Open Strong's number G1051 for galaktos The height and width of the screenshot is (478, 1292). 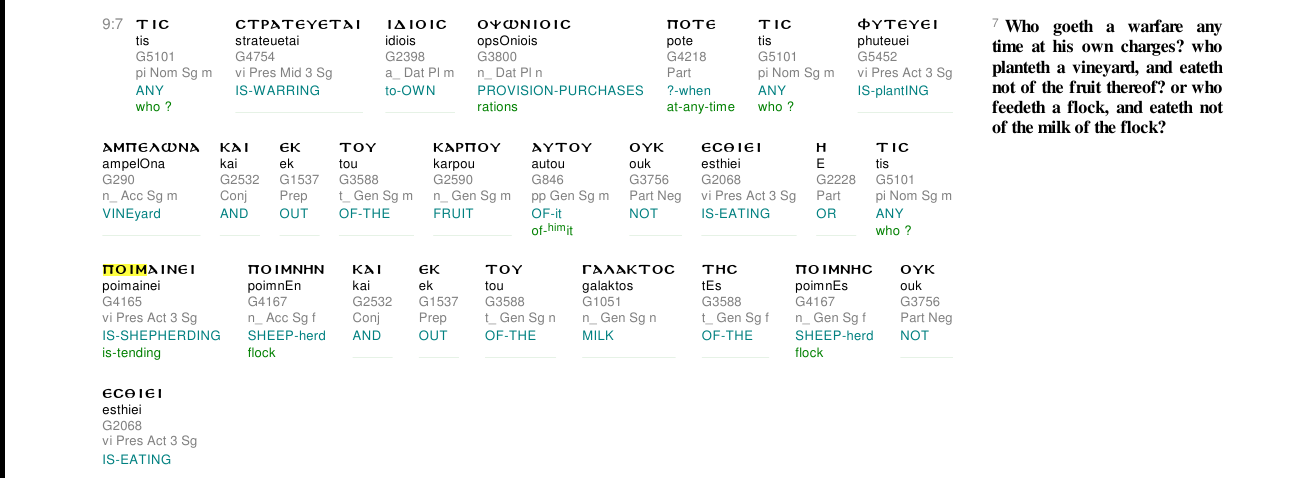coord(601,302)
